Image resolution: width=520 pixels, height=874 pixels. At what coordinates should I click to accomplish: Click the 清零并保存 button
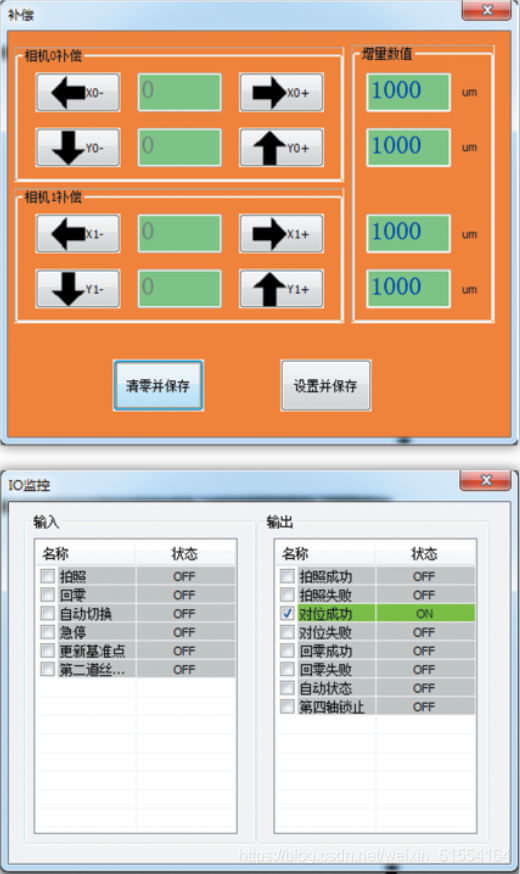(158, 386)
